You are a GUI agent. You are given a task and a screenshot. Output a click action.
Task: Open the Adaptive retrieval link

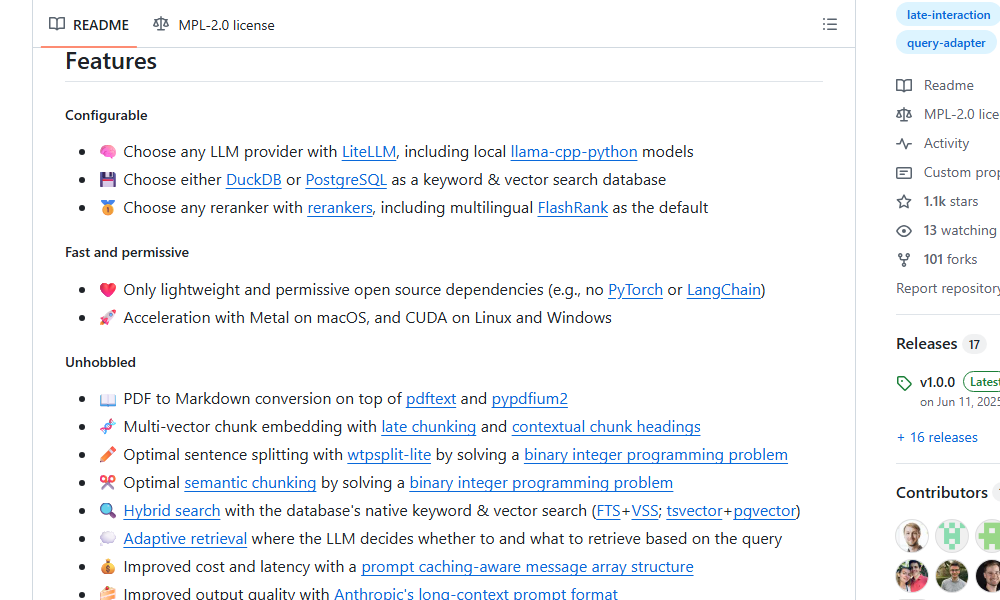(x=185, y=539)
